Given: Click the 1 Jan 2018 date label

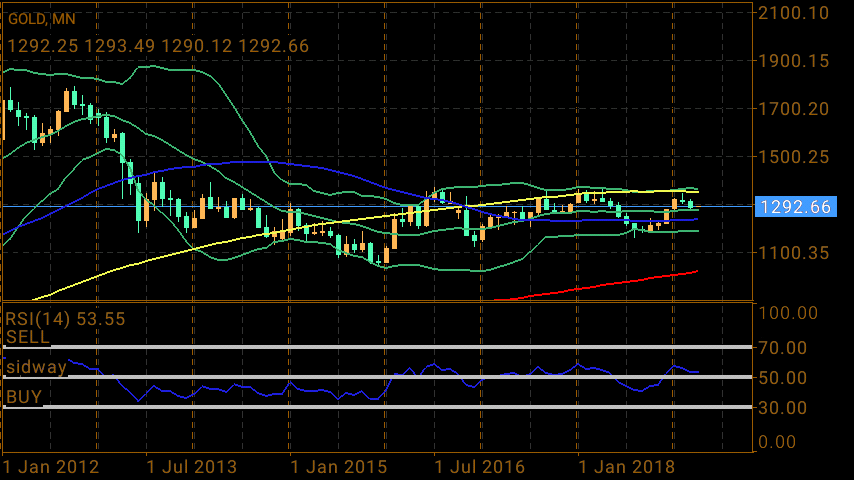Looking at the screenshot, I should [626, 467].
